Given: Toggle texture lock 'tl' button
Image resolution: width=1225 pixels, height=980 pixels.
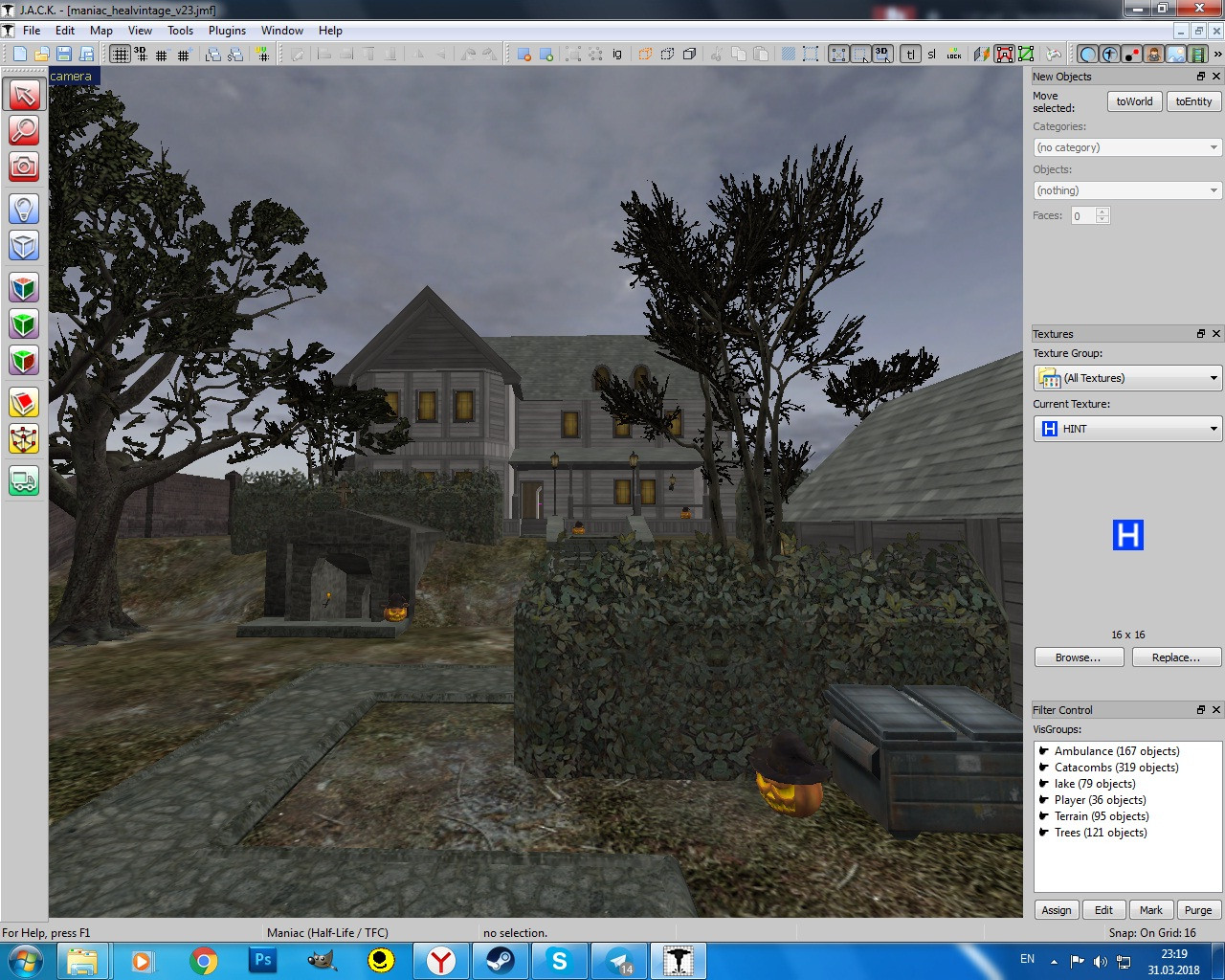Looking at the screenshot, I should pos(911,54).
